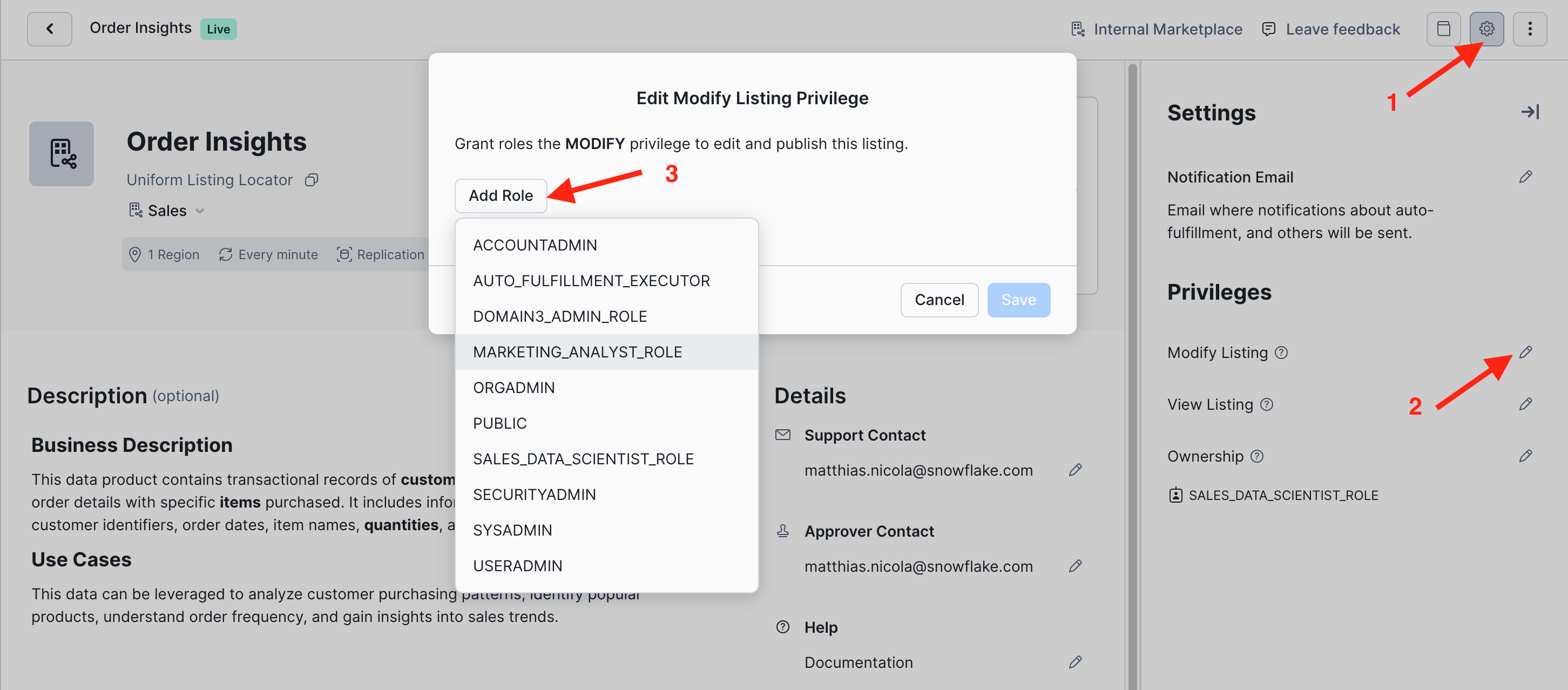This screenshot has width=1568, height=690.
Task: Save the Modify Listing privilege changes
Action: pyautogui.click(x=1018, y=299)
